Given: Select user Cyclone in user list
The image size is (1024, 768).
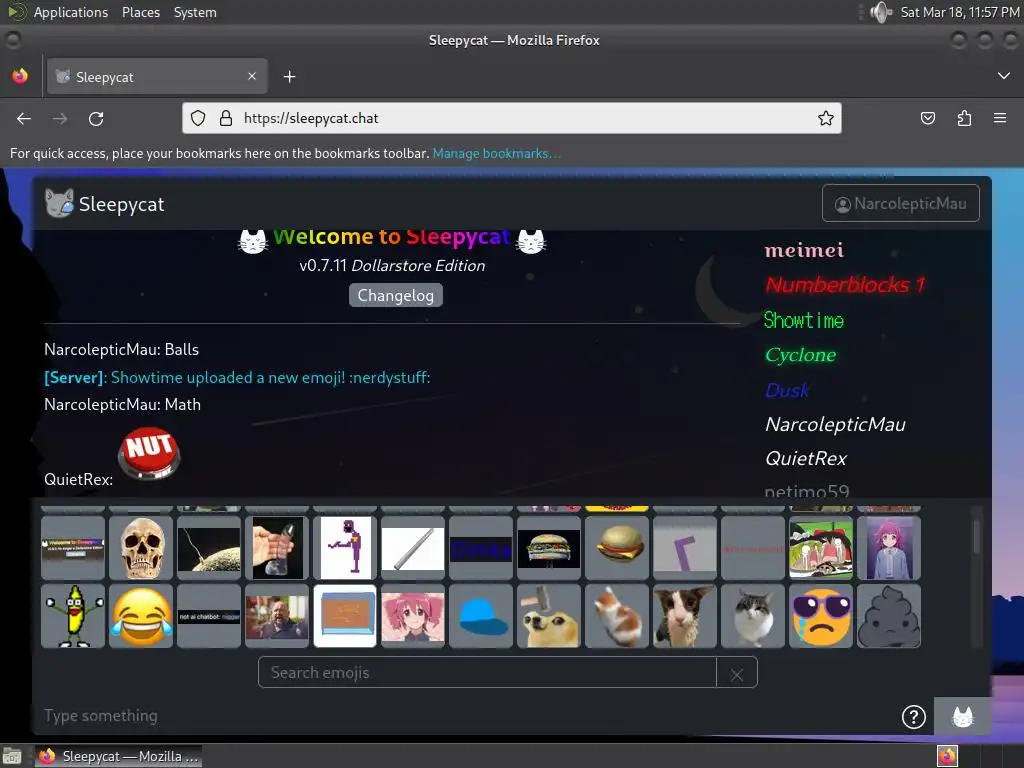Looking at the screenshot, I should (800, 355).
